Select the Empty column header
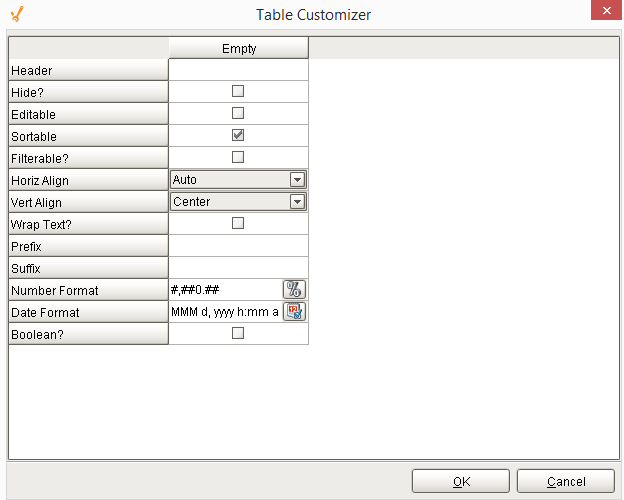The height and width of the screenshot is (500, 624). point(238,48)
